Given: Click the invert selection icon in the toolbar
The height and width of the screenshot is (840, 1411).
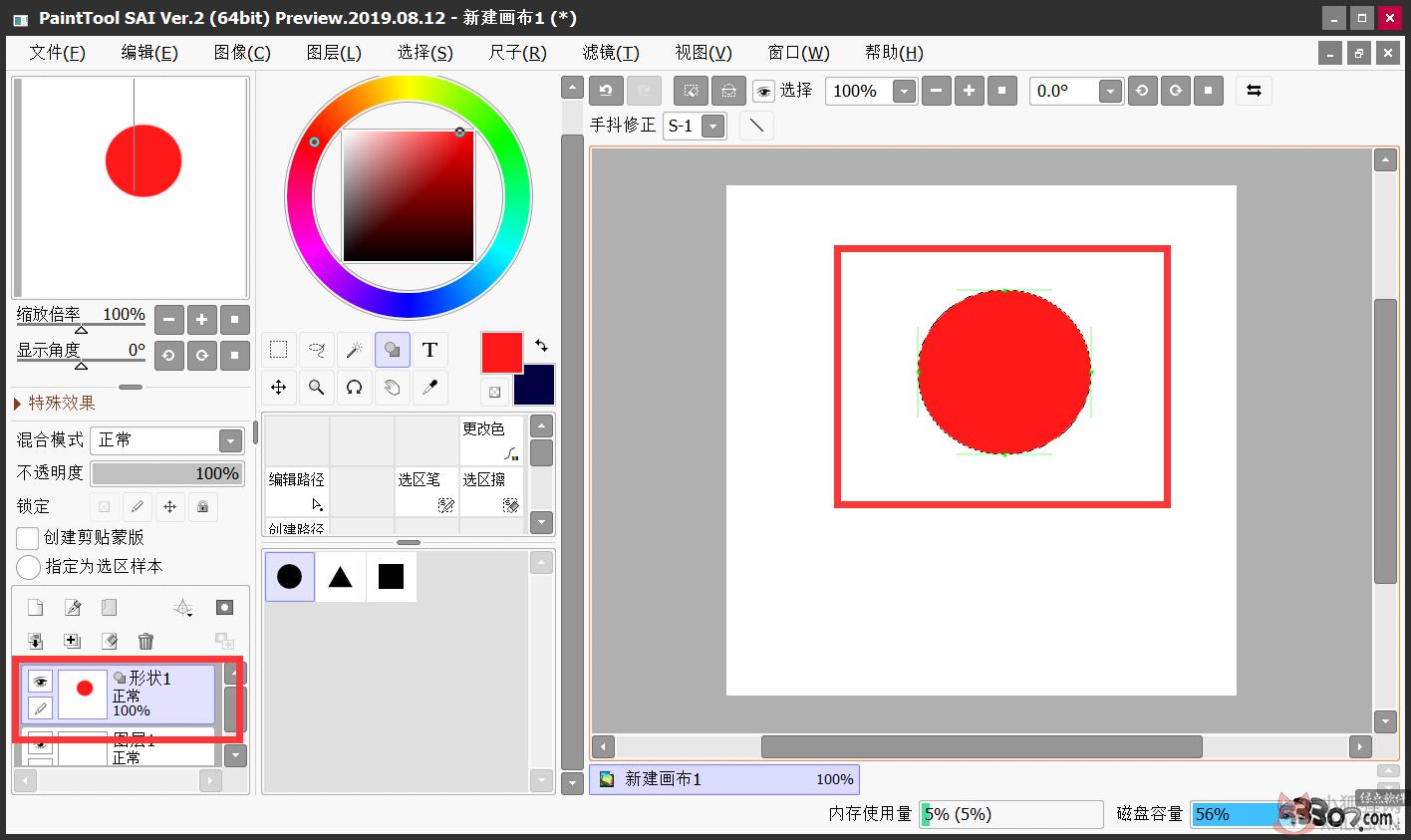Looking at the screenshot, I should pyautogui.click(x=728, y=91).
